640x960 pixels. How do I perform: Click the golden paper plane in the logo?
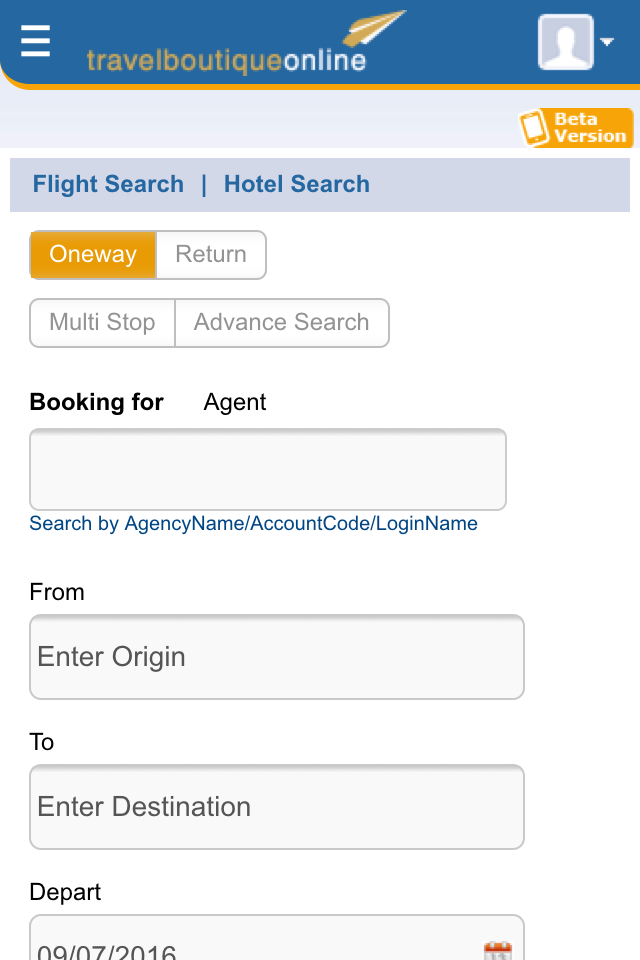(x=374, y=28)
